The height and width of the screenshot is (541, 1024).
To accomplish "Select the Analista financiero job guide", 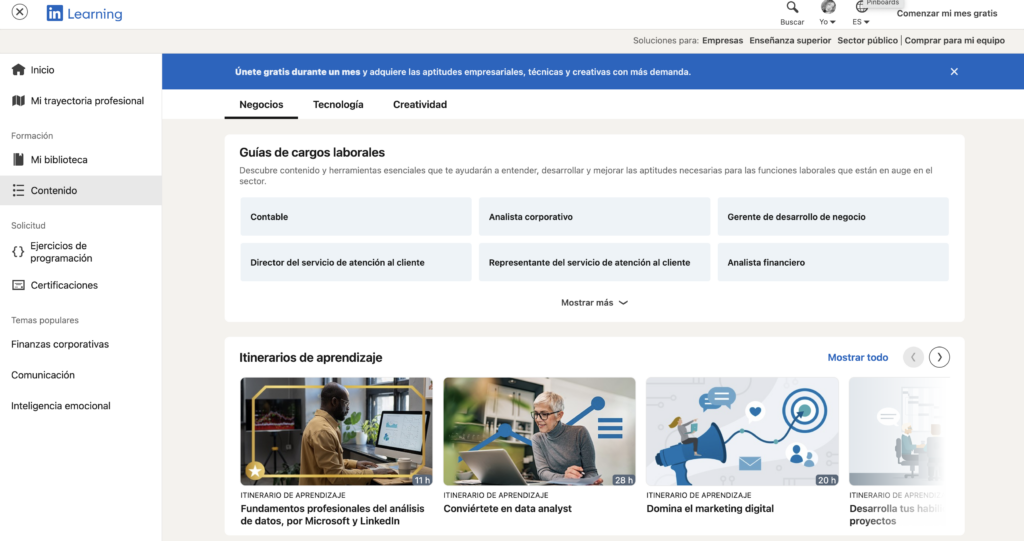I will click(x=832, y=263).
